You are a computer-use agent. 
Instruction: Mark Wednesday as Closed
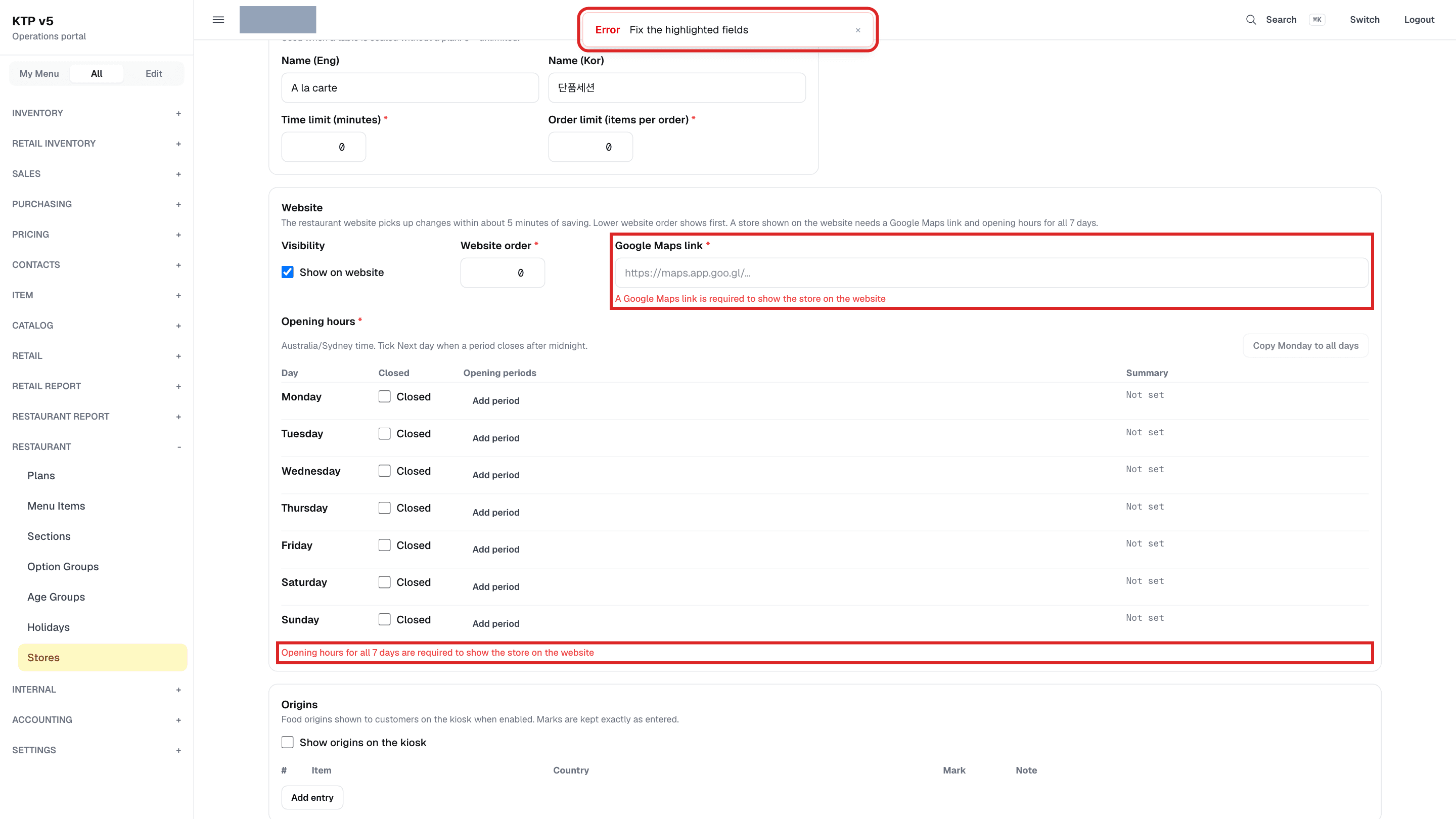pos(384,471)
